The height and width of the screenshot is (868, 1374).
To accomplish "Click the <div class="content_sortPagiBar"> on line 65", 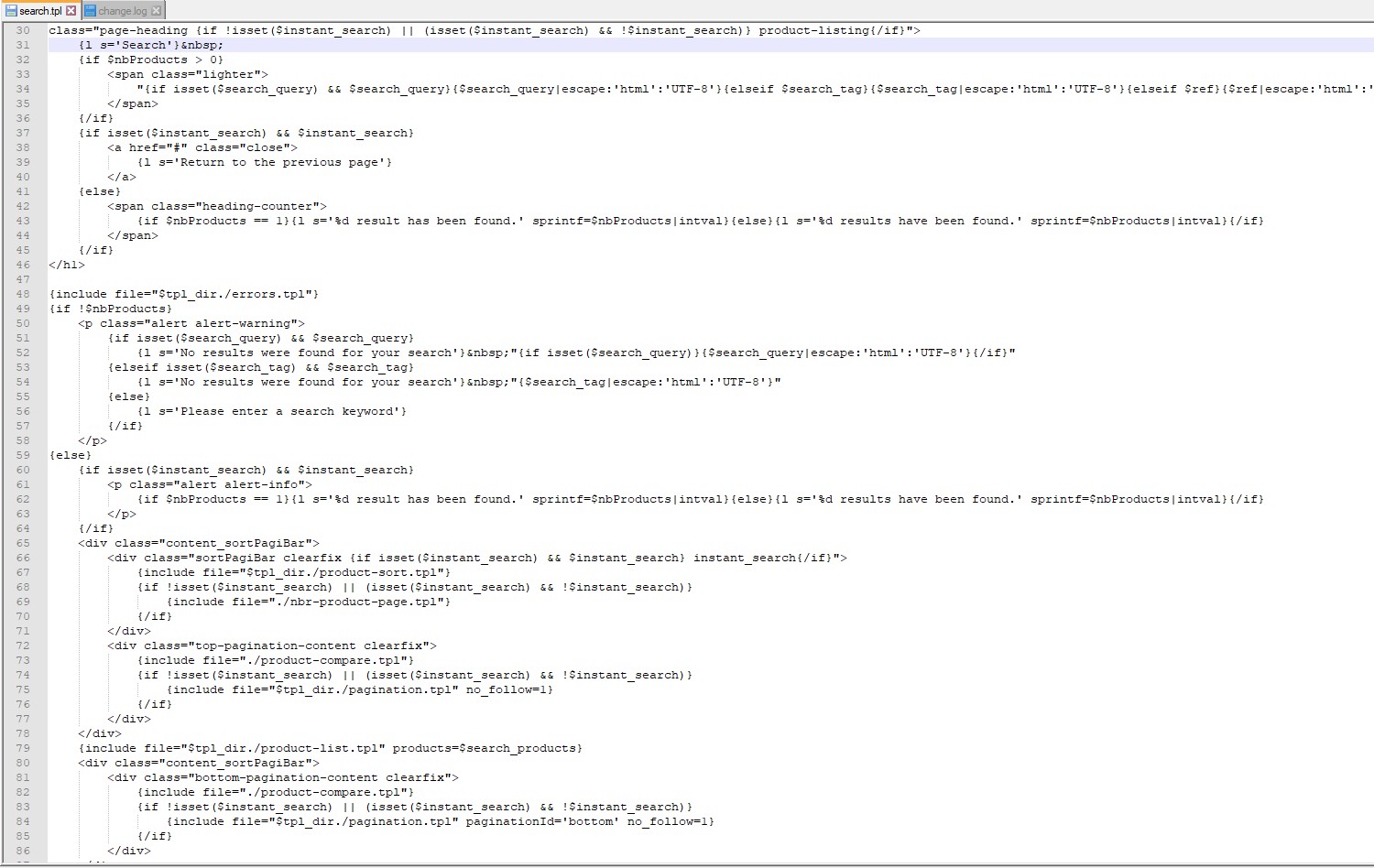I will [199, 543].
